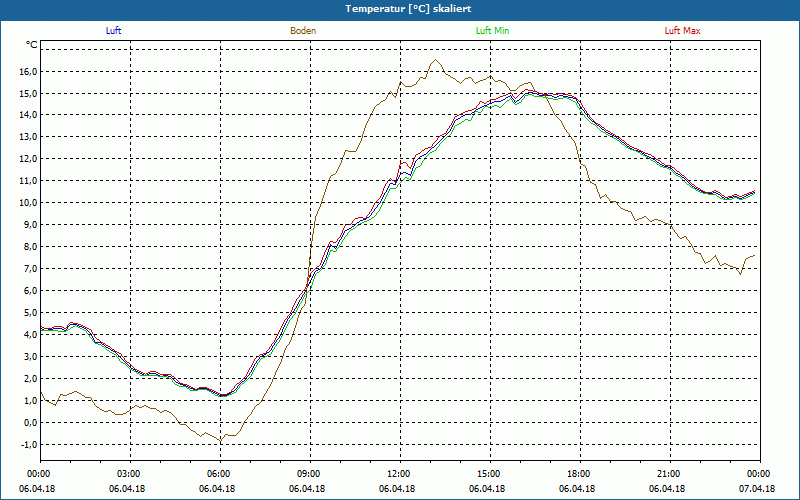Click the '1,0' y-axis value
800x500 pixels.
tap(31, 401)
